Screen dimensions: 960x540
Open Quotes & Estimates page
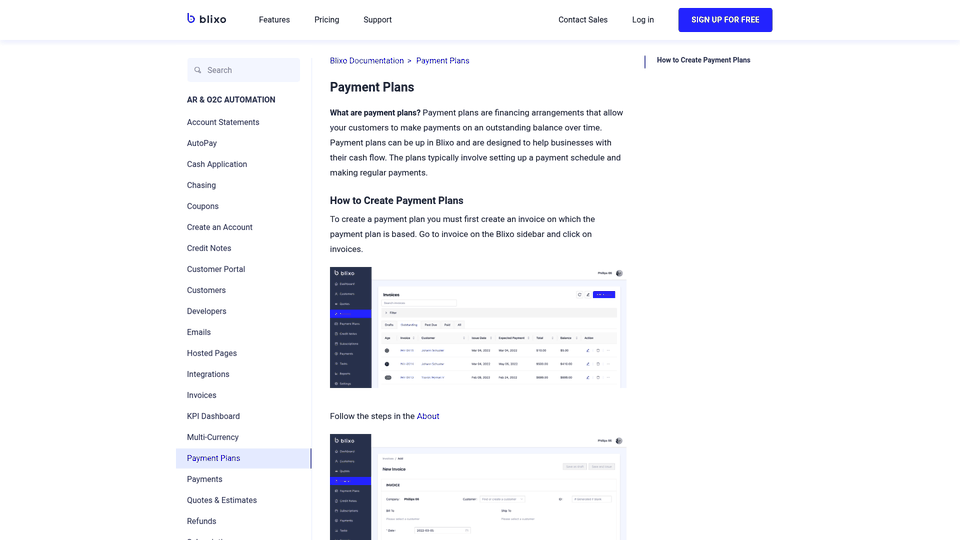coord(222,500)
